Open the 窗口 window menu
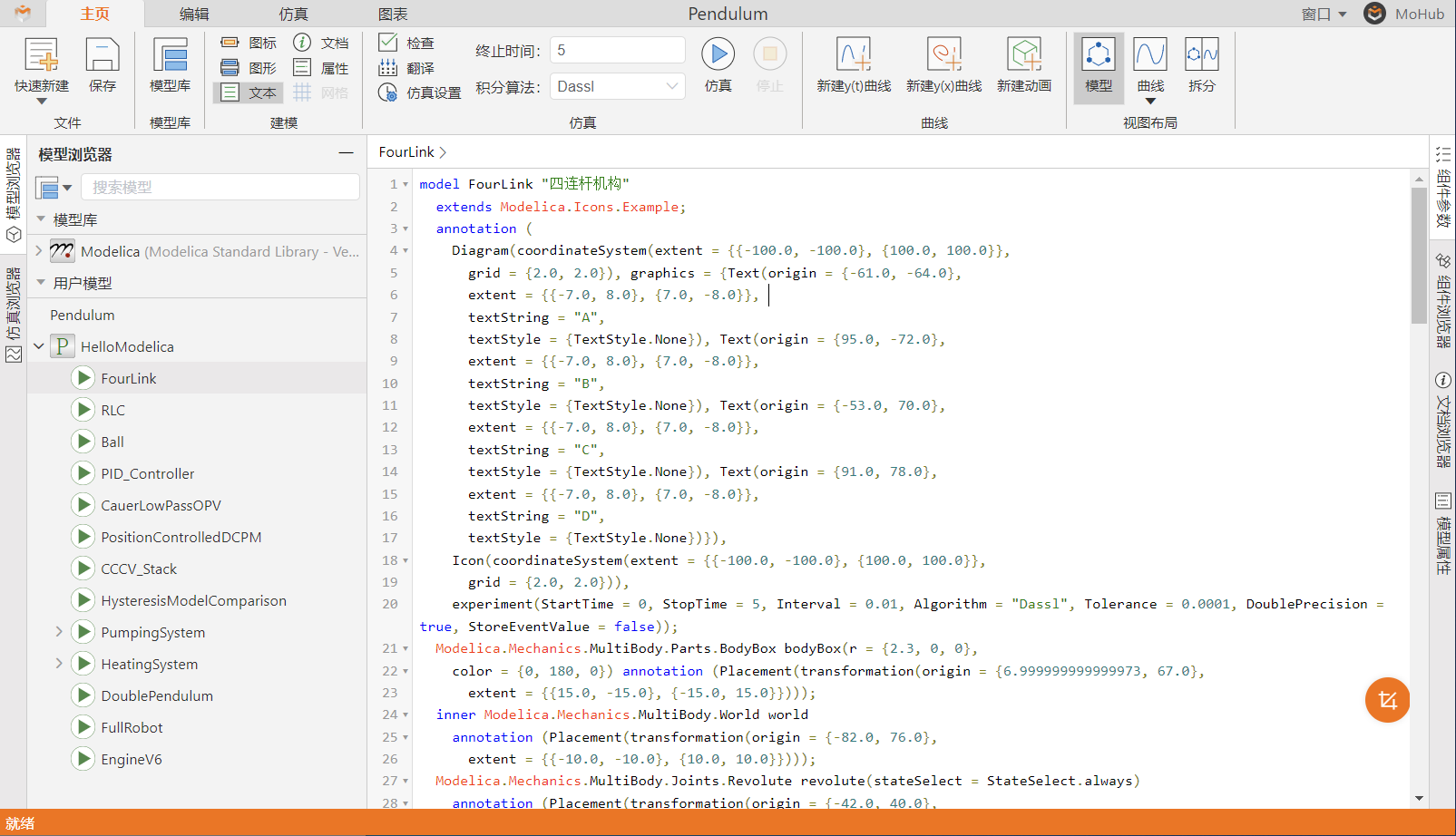Image resolution: width=1456 pixels, height=836 pixels. click(1324, 14)
